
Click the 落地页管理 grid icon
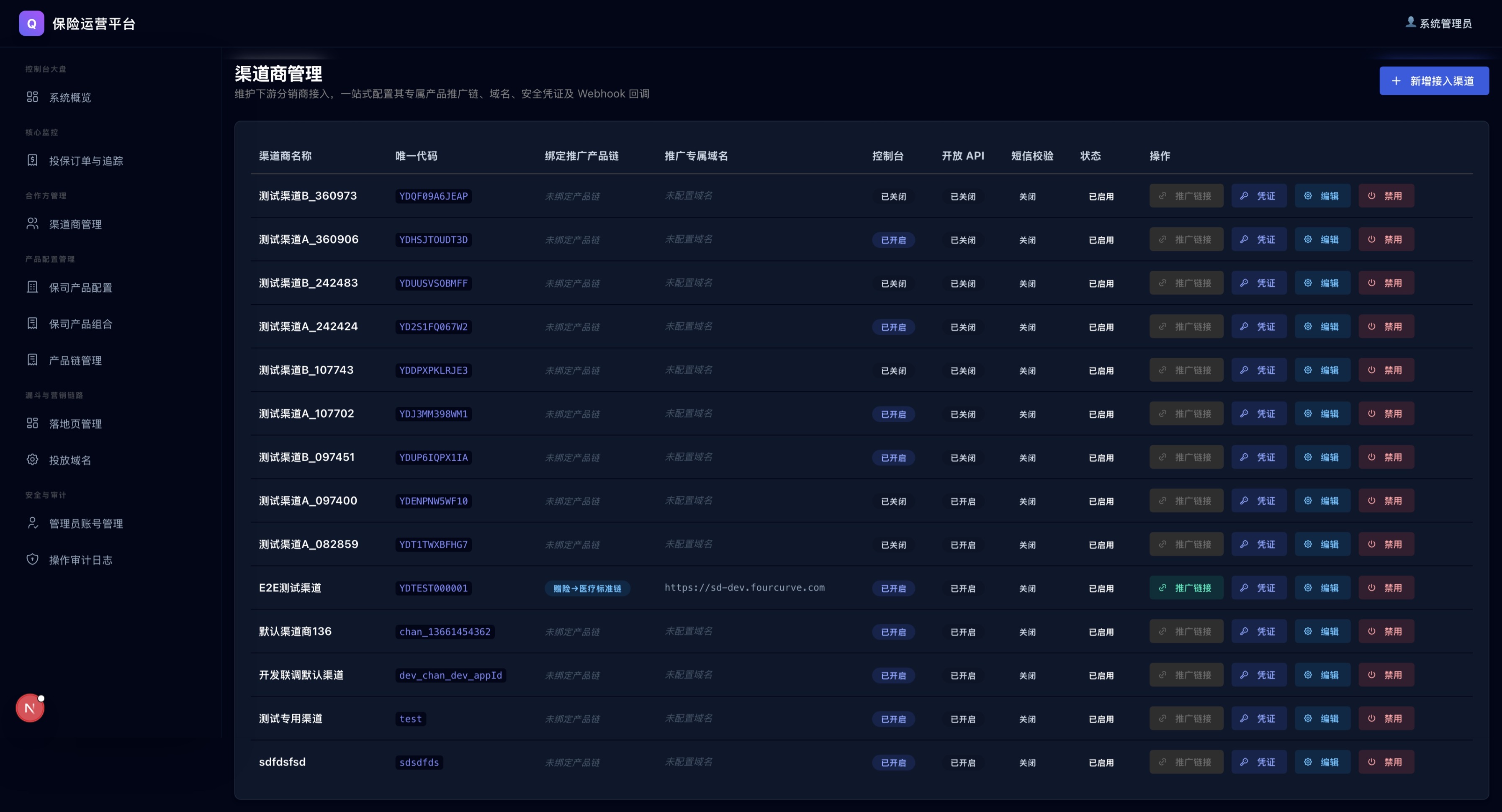[x=33, y=423]
